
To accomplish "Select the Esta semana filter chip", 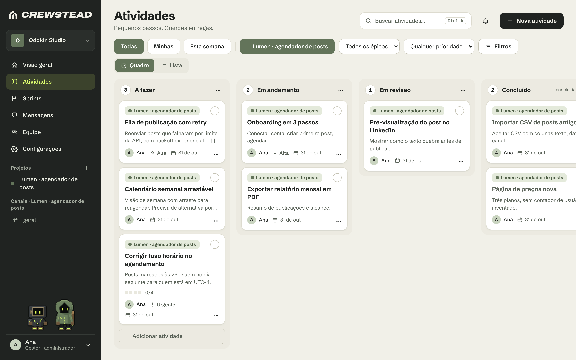I will (x=207, y=46).
